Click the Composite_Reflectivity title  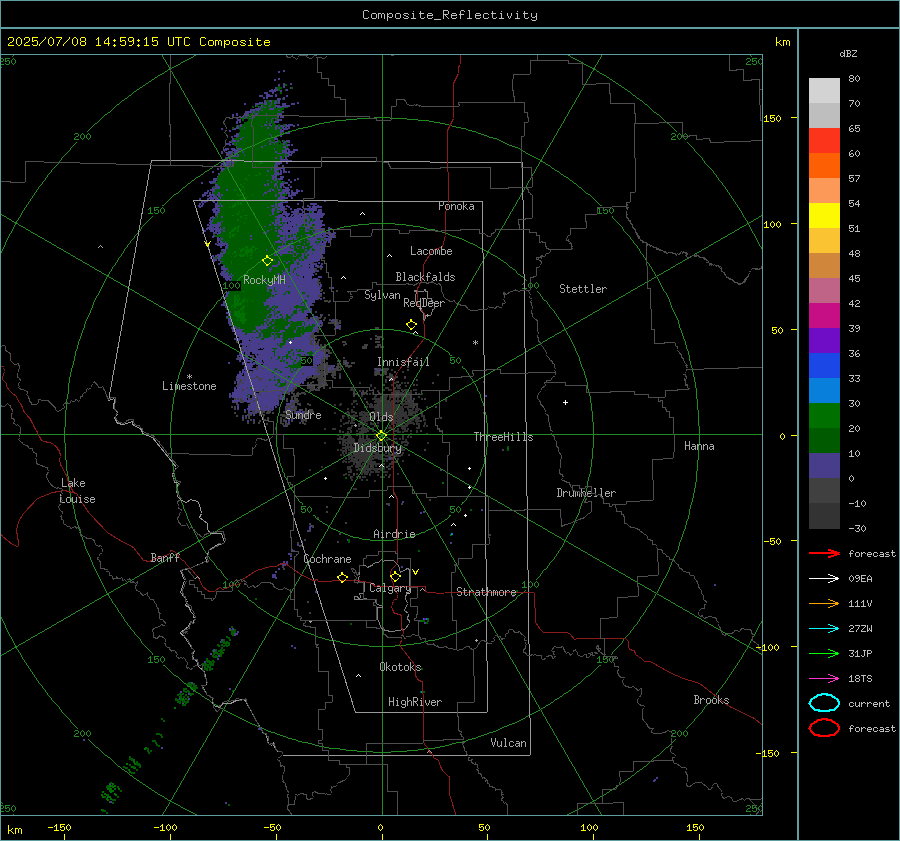tap(450, 15)
